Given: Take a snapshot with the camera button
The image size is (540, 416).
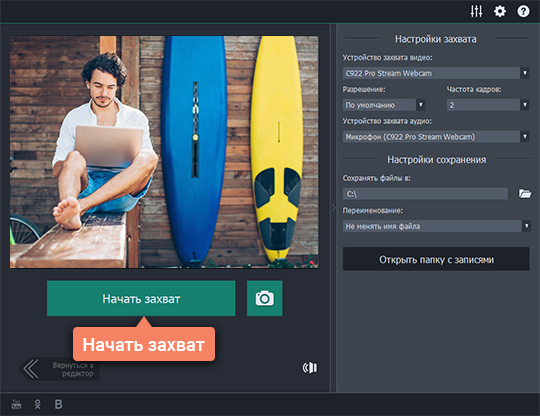Looking at the screenshot, I should [x=264, y=298].
